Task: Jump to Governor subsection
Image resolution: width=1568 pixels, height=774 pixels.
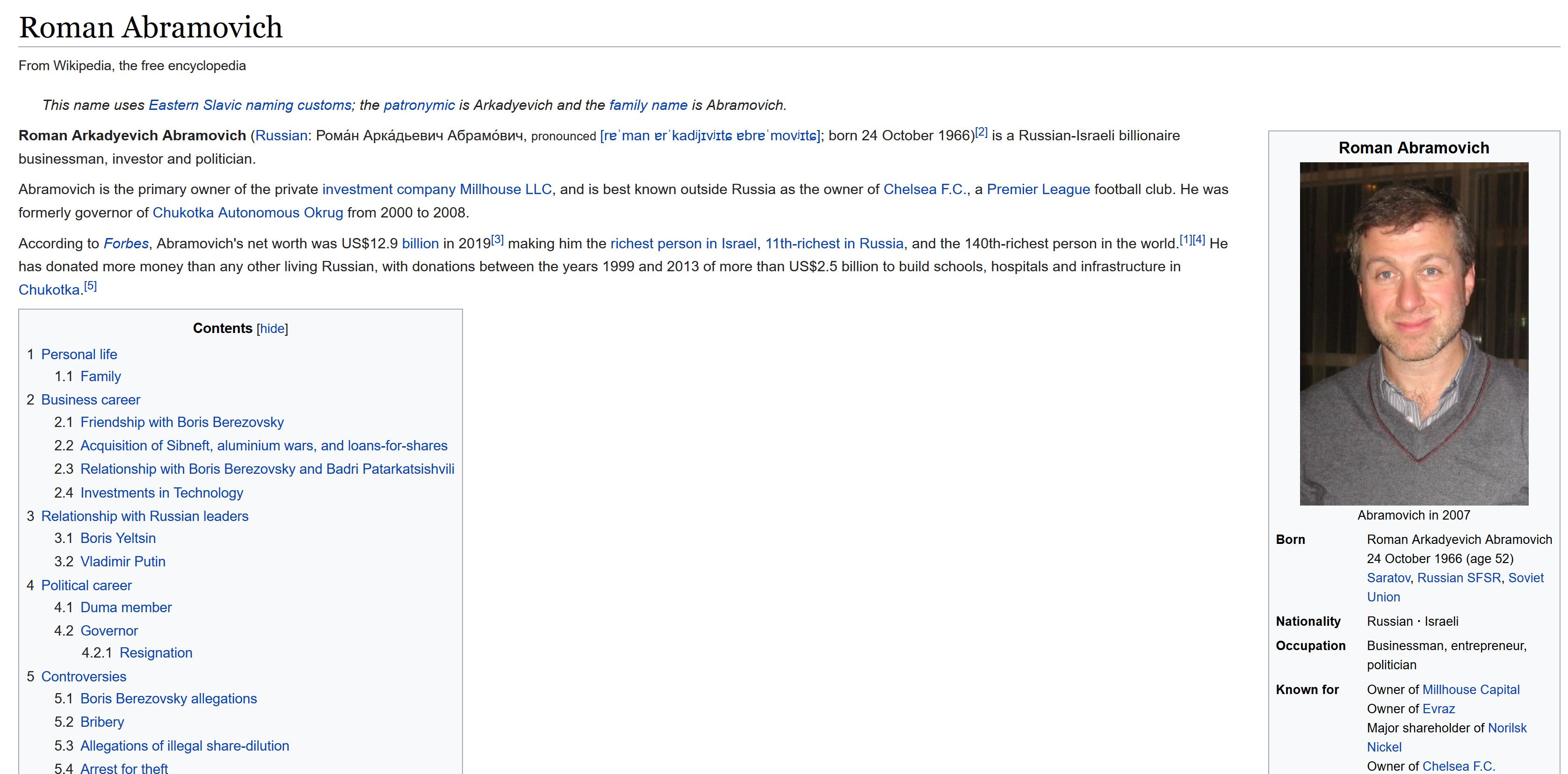Action: pos(109,631)
